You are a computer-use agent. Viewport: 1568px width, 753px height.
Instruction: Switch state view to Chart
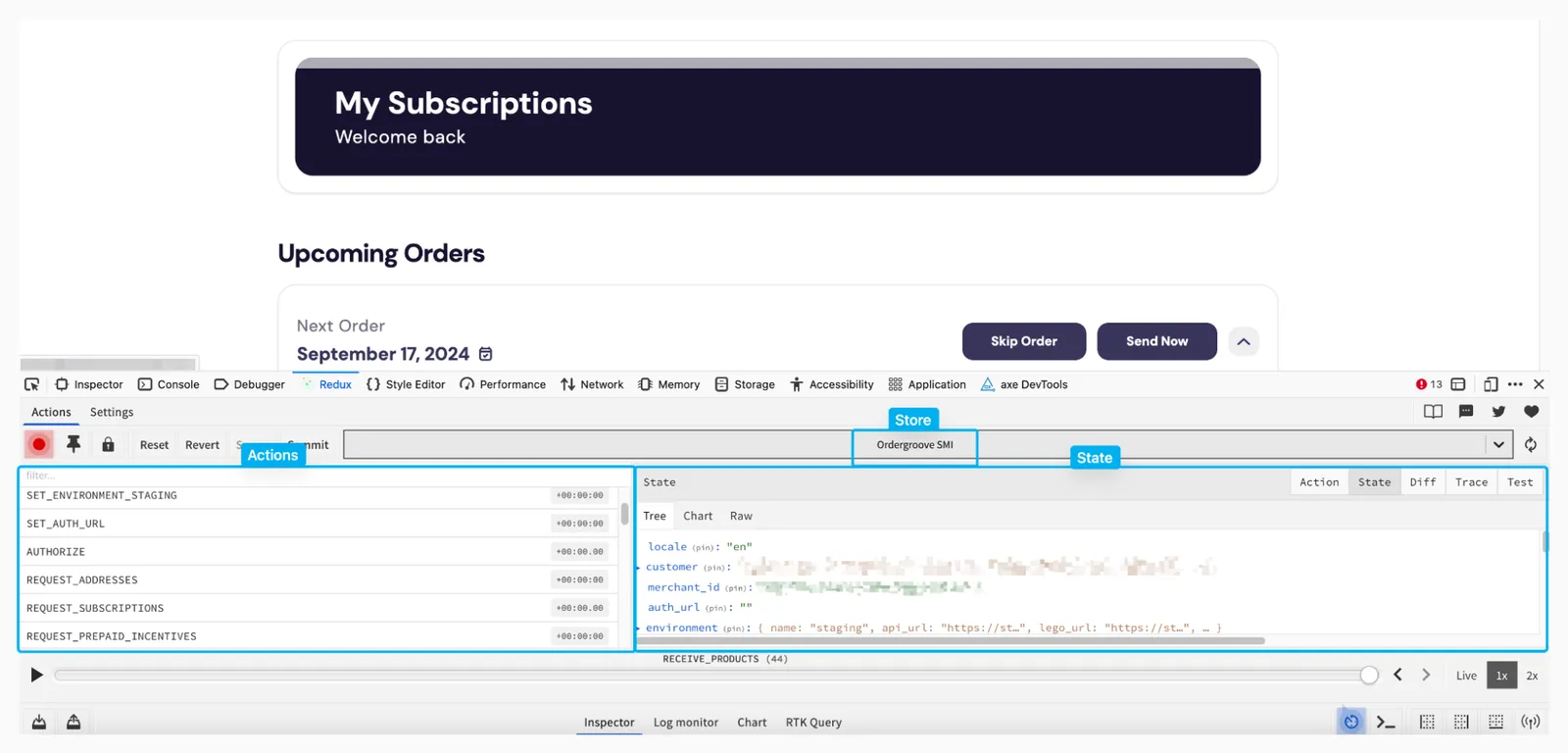click(x=698, y=516)
